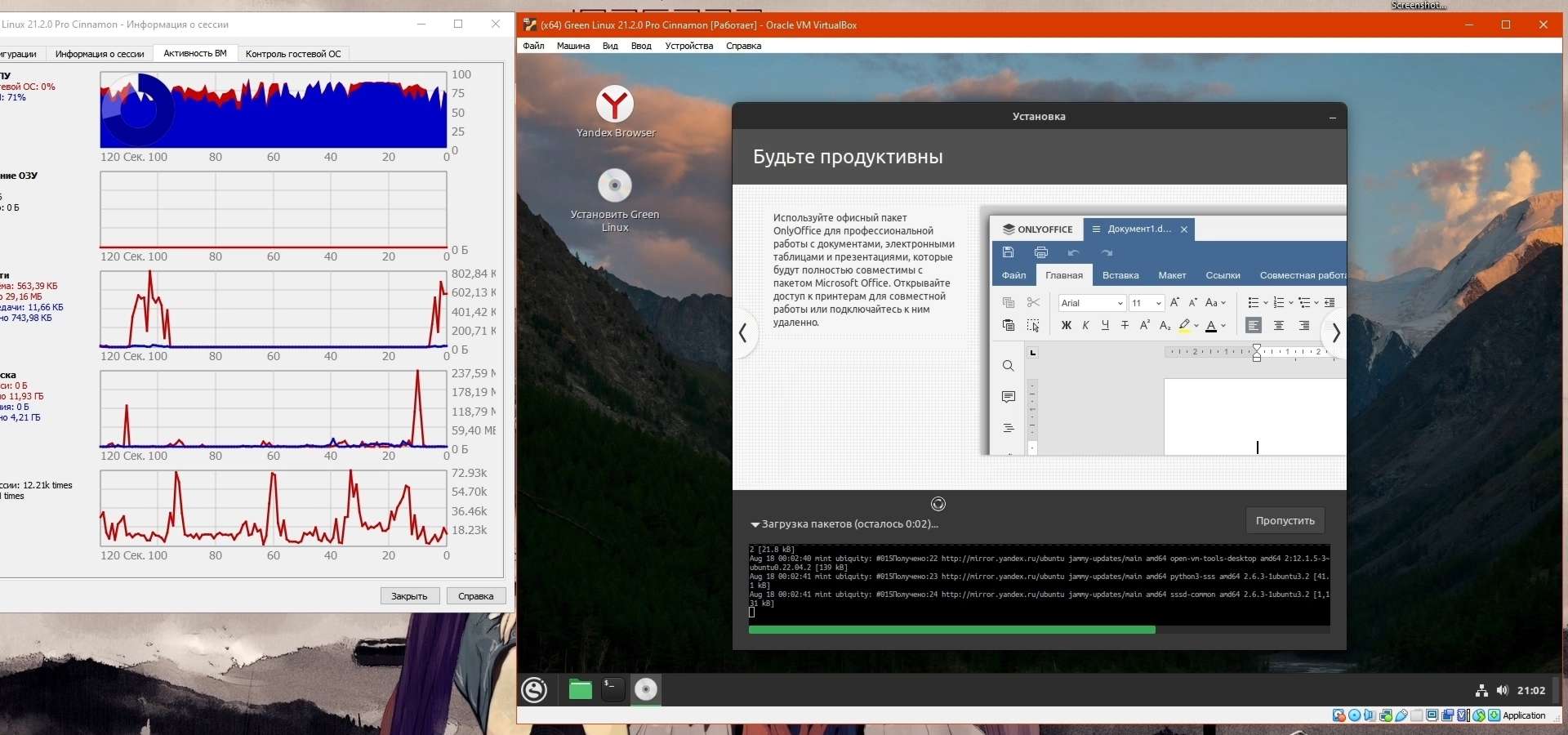Viewport: 1568px width, 735px height.
Task: Open the VirtualBox 'Ввод' menu
Action: click(x=641, y=46)
